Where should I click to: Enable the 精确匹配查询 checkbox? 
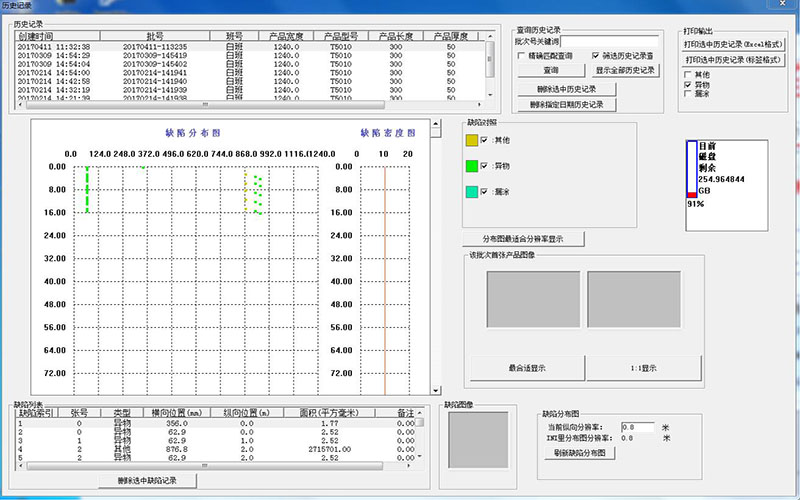pyautogui.click(x=522, y=56)
